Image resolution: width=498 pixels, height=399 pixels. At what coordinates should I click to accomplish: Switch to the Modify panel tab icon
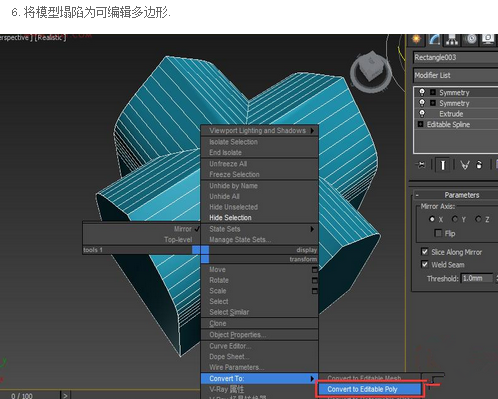point(434,39)
